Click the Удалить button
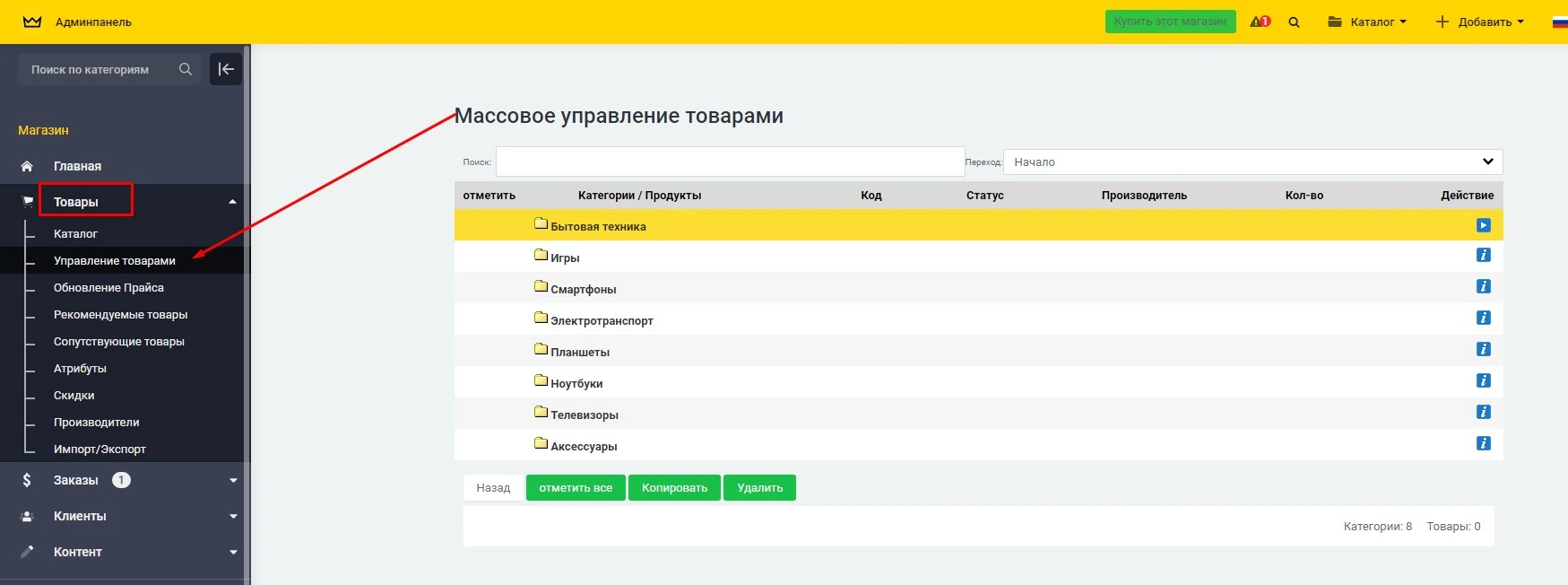 pyautogui.click(x=759, y=488)
